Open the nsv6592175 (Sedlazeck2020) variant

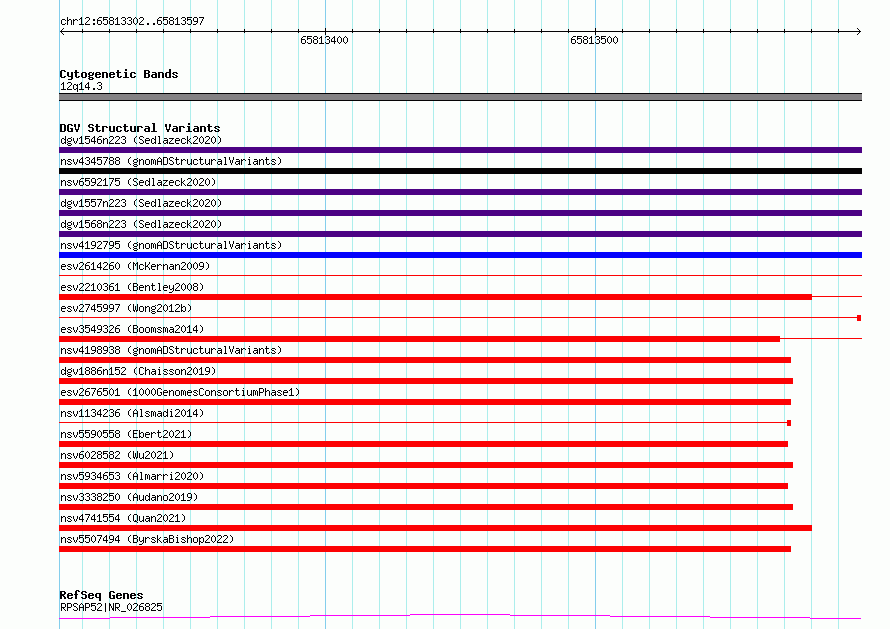pyautogui.click(x=138, y=182)
